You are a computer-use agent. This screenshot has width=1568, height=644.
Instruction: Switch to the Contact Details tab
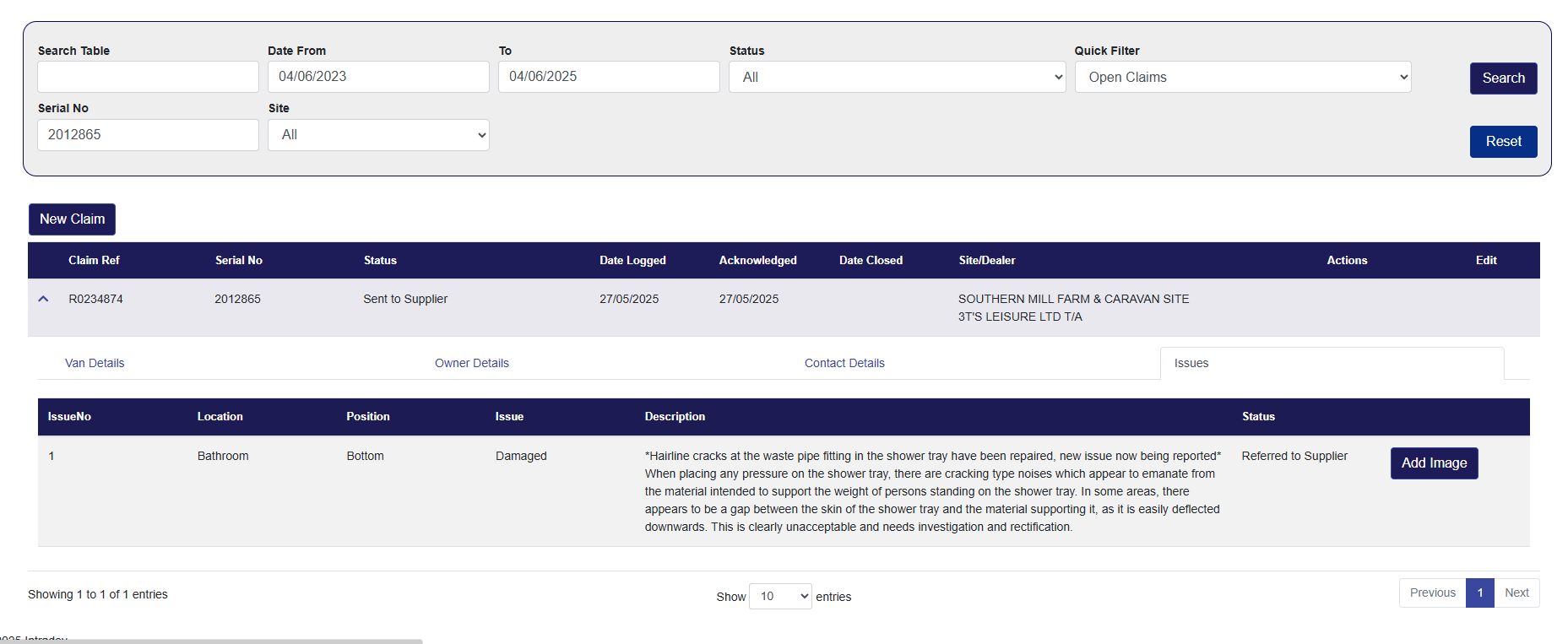[844, 363]
